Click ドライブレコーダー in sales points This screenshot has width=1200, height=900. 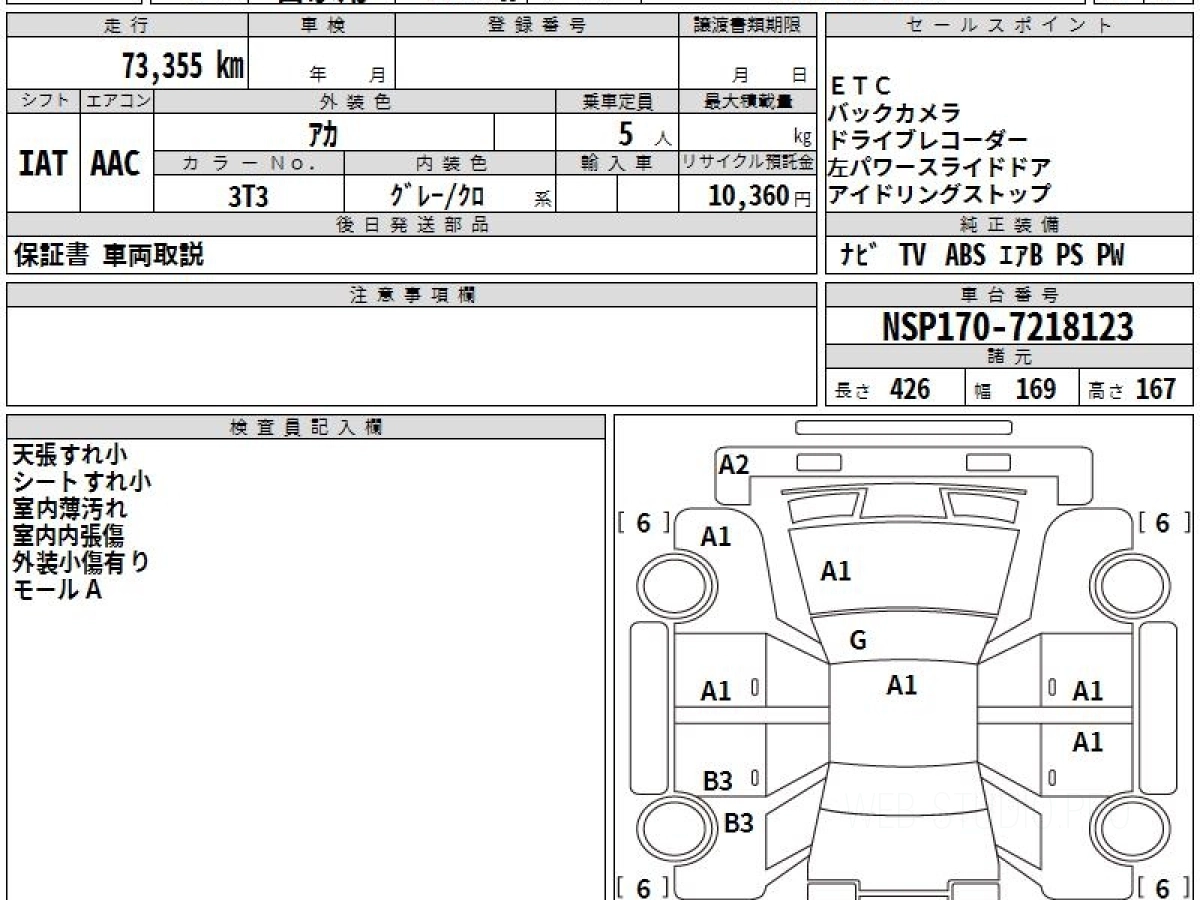(927, 140)
